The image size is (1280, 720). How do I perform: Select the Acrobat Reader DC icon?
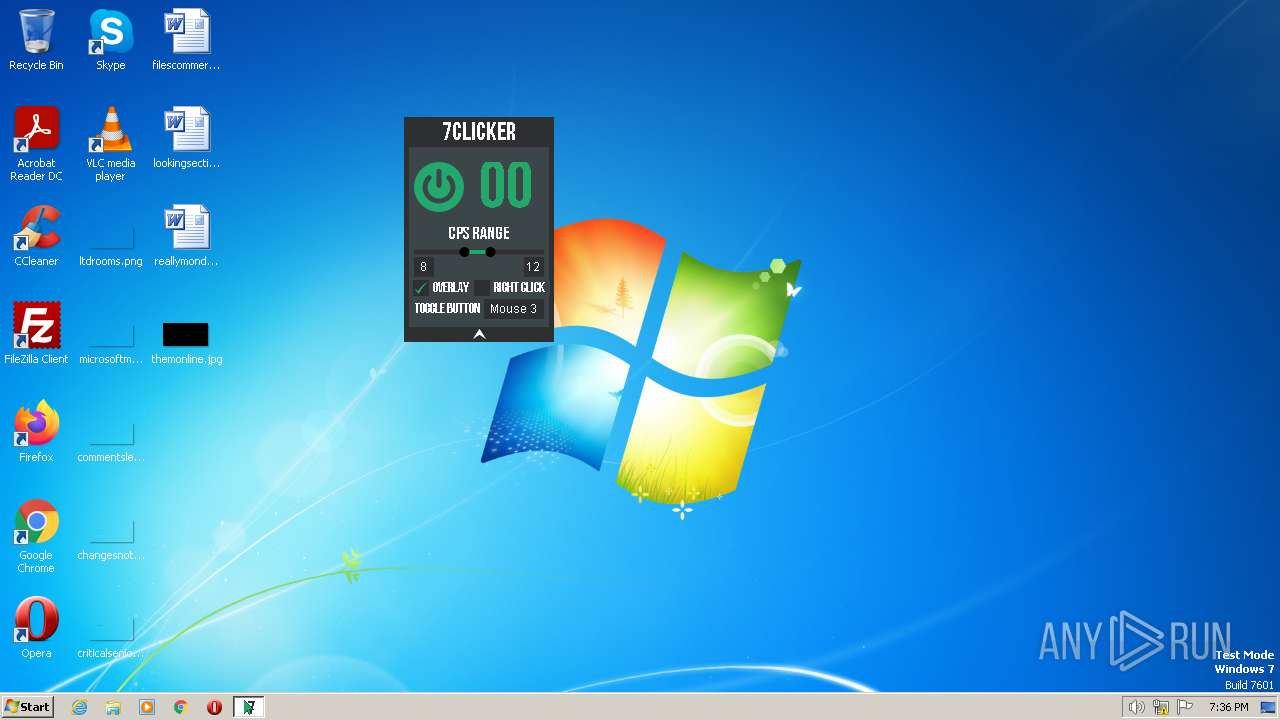pyautogui.click(x=36, y=144)
